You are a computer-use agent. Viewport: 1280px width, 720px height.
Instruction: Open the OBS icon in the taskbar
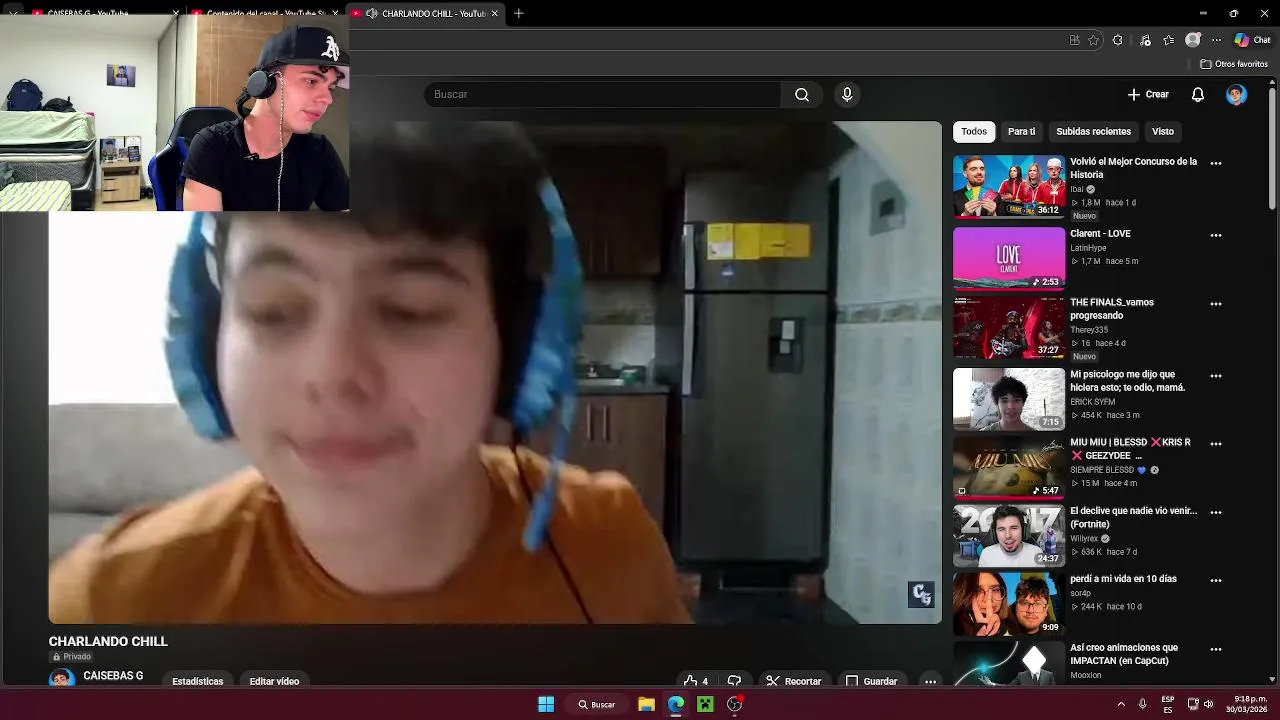point(735,704)
